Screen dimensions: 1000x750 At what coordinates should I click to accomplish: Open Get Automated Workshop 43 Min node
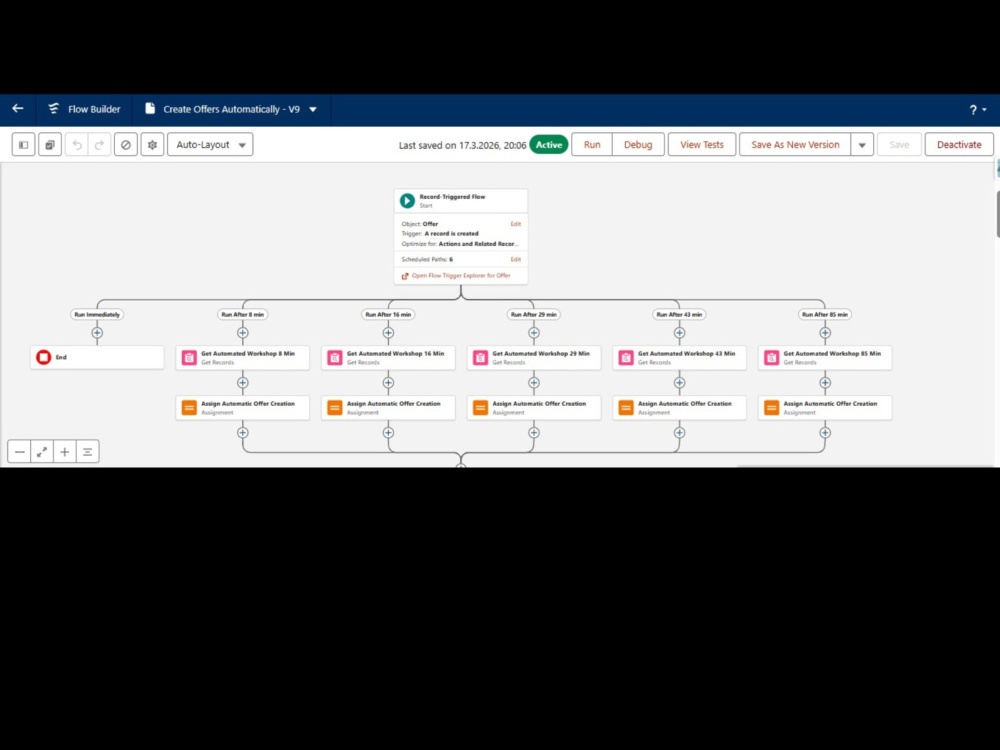click(679, 358)
